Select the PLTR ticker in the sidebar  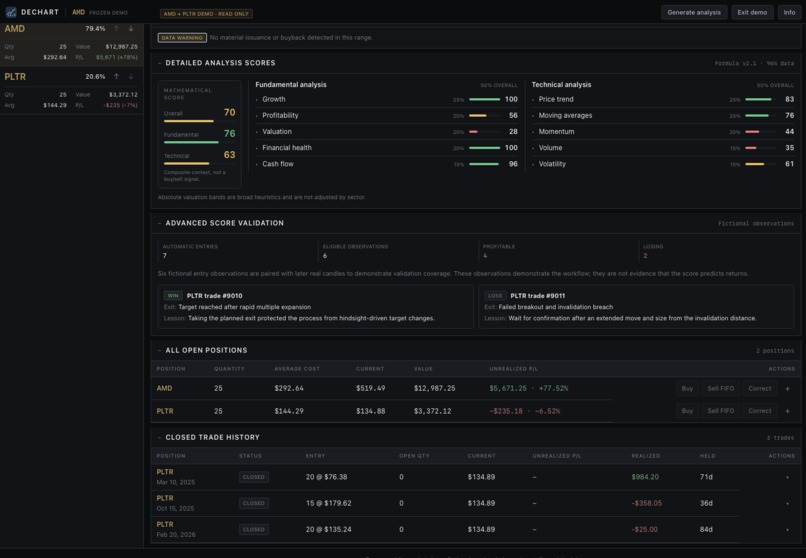point(15,77)
